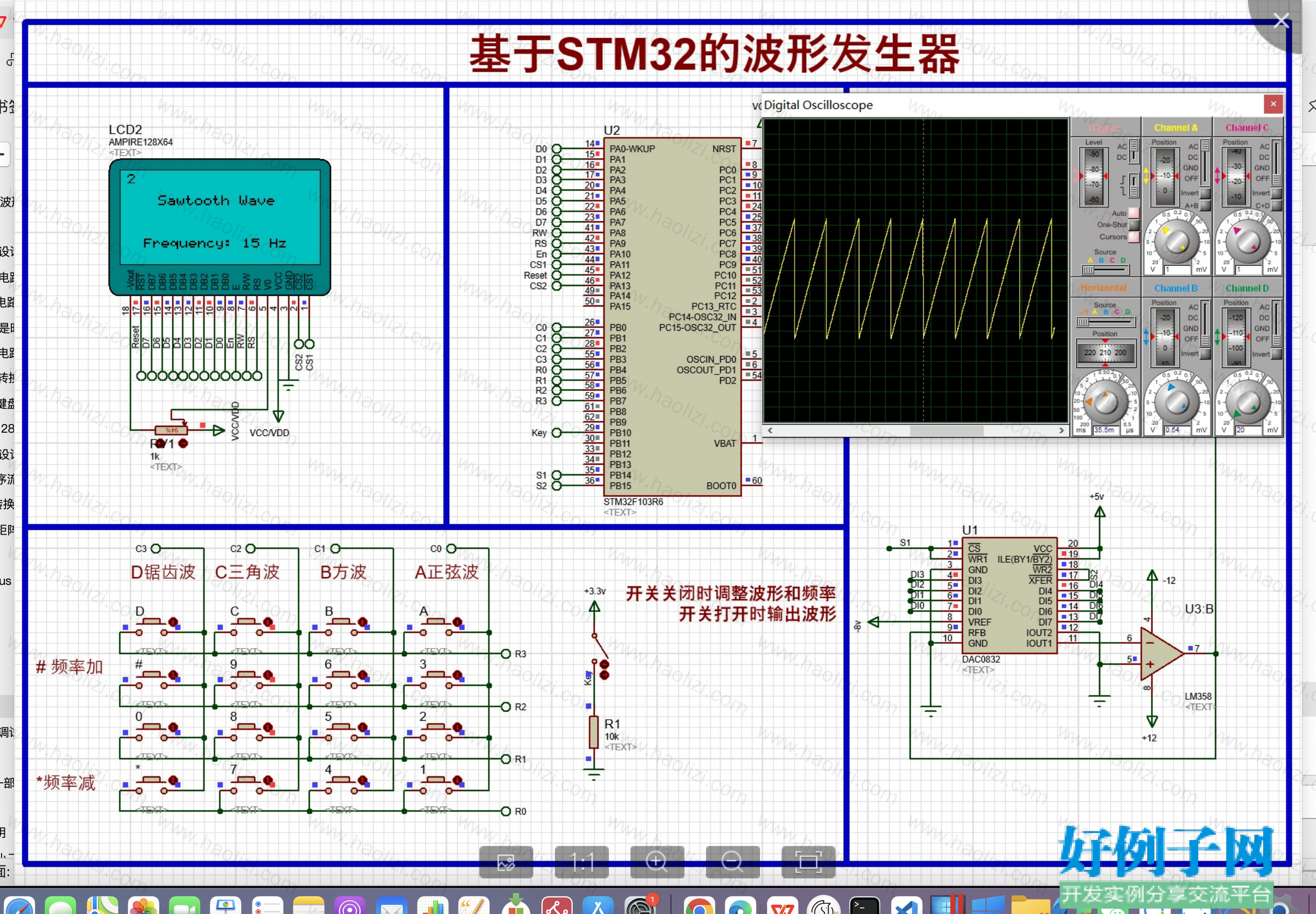The width and height of the screenshot is (1316, 914).
Task: Open Chrome from the dock
Action: coord(698,906)
